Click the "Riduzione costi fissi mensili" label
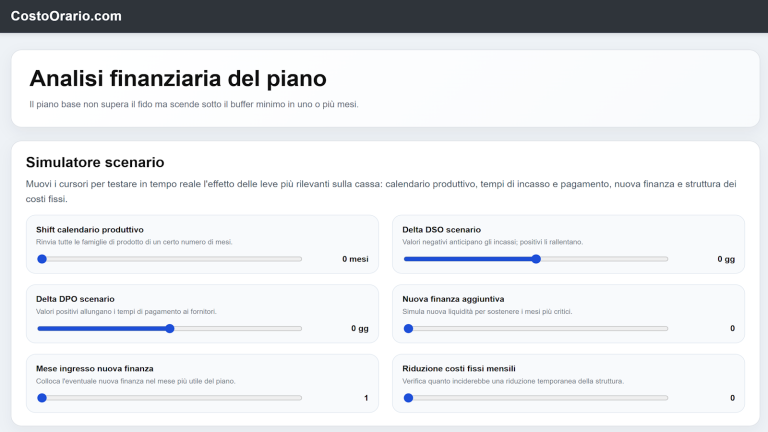 [x=459, y=368]
